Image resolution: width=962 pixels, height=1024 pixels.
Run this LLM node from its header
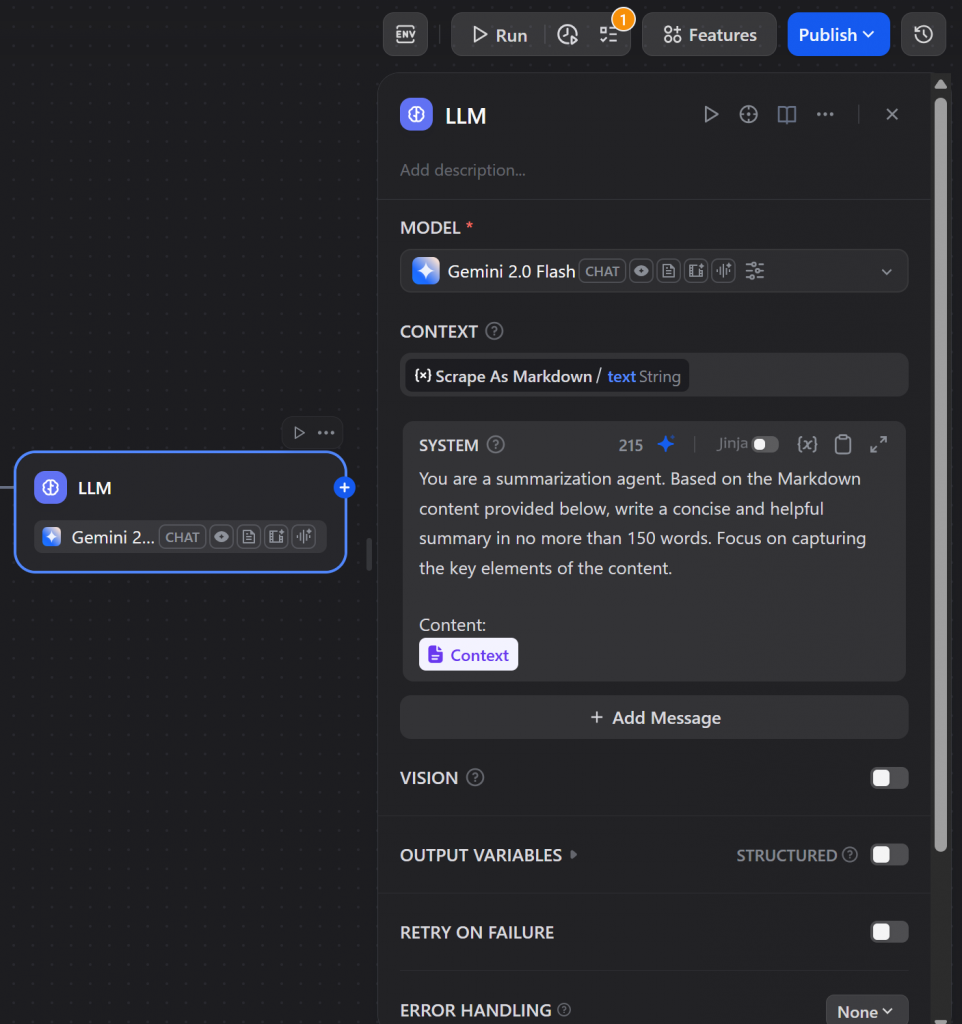pyautogui.click(x=711, y=114)
